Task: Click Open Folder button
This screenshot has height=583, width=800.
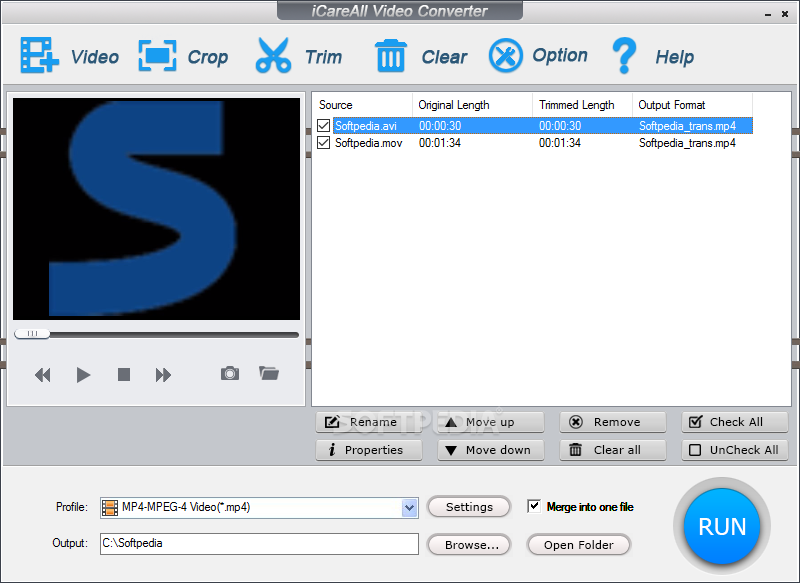Action: 579,544
